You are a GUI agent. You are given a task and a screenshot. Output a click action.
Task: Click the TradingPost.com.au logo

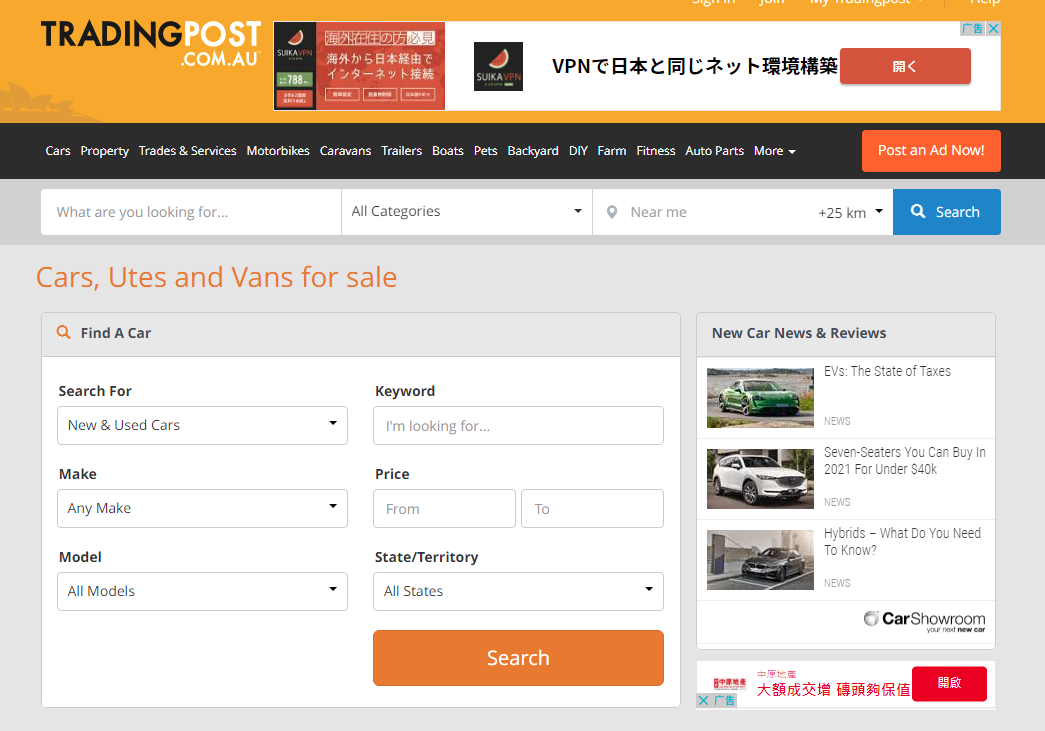pos(150,45)
